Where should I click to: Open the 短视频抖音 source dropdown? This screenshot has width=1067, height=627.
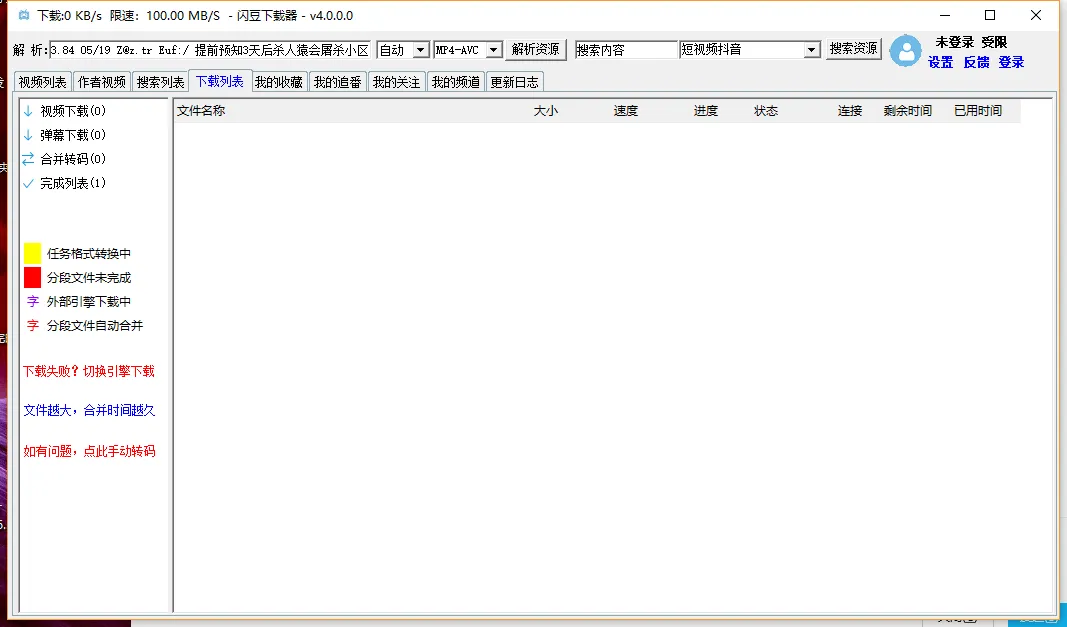813,48
